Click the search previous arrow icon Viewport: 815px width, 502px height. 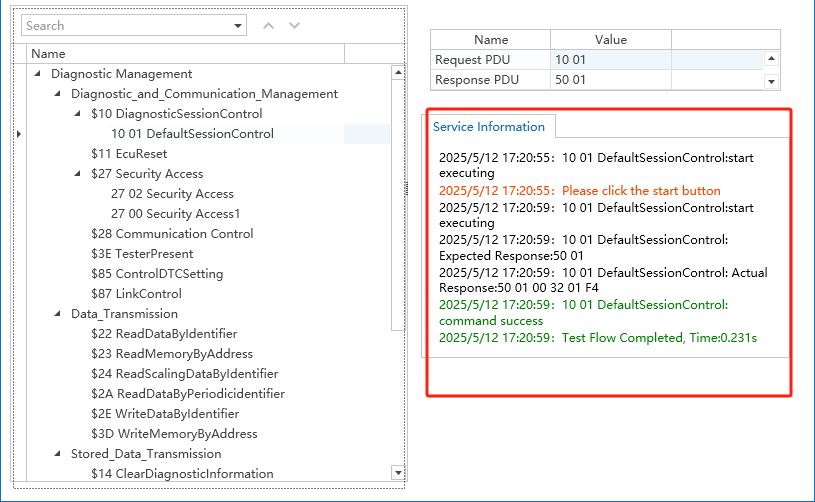tap(268, 26)
